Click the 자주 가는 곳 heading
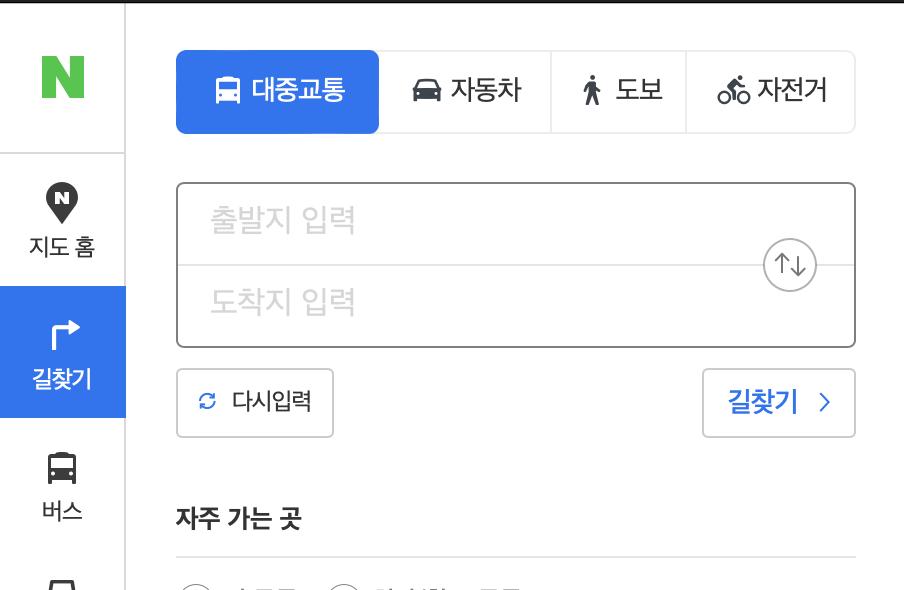904x590 pixels. 239,518
